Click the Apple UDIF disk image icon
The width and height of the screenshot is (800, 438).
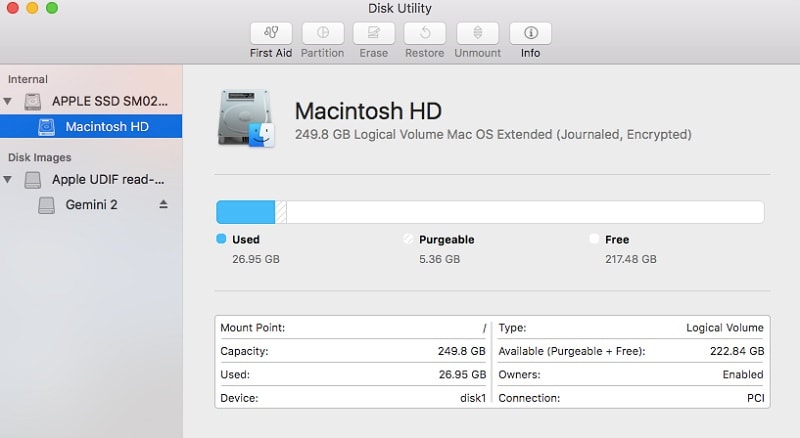33,180
